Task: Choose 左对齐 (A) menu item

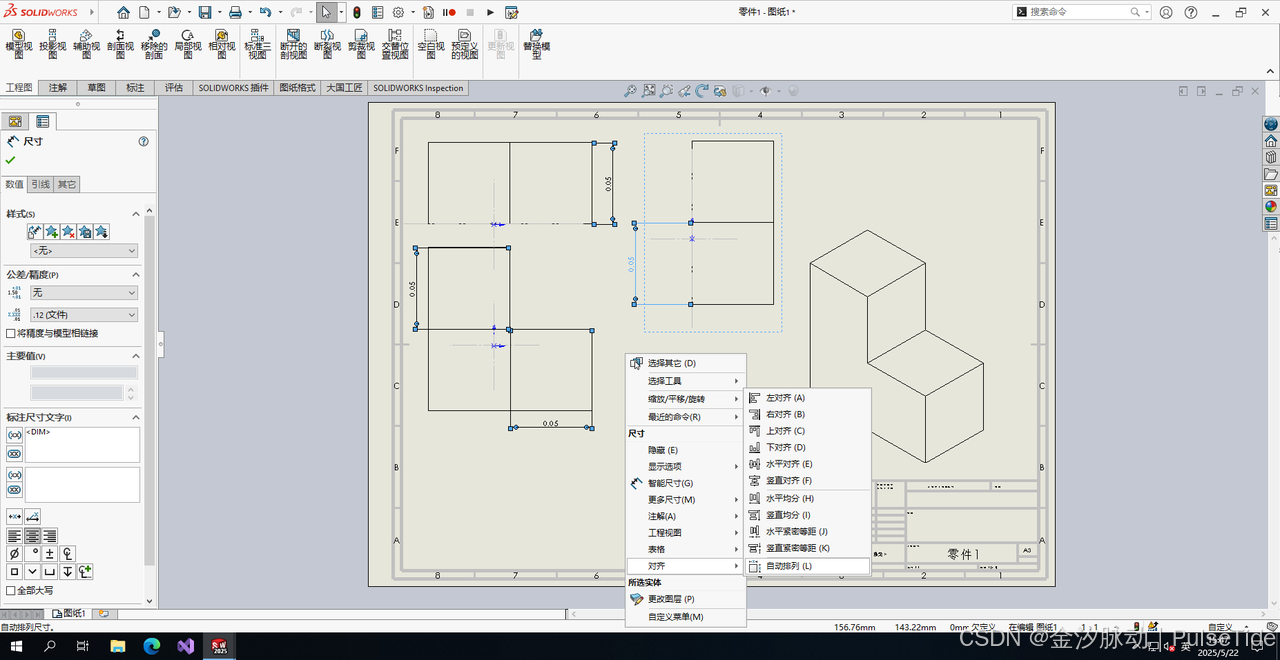Action: [x=808, y=398]
